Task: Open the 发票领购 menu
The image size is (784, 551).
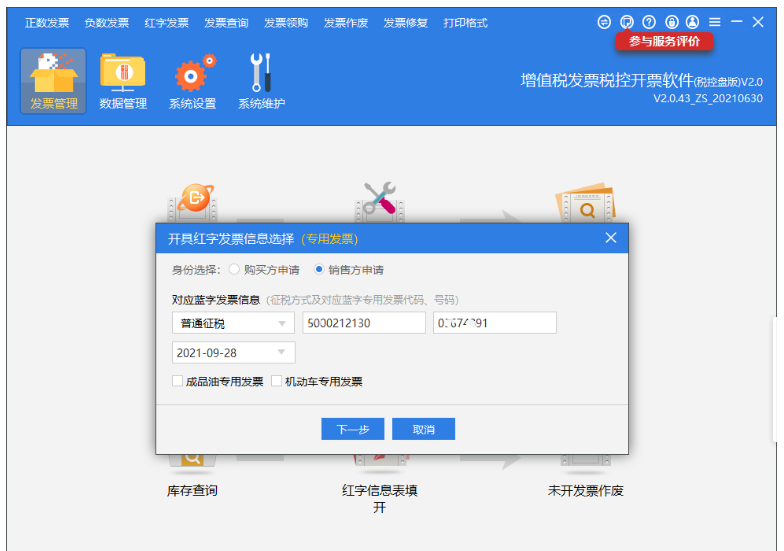Action: (x=286, y=23)
